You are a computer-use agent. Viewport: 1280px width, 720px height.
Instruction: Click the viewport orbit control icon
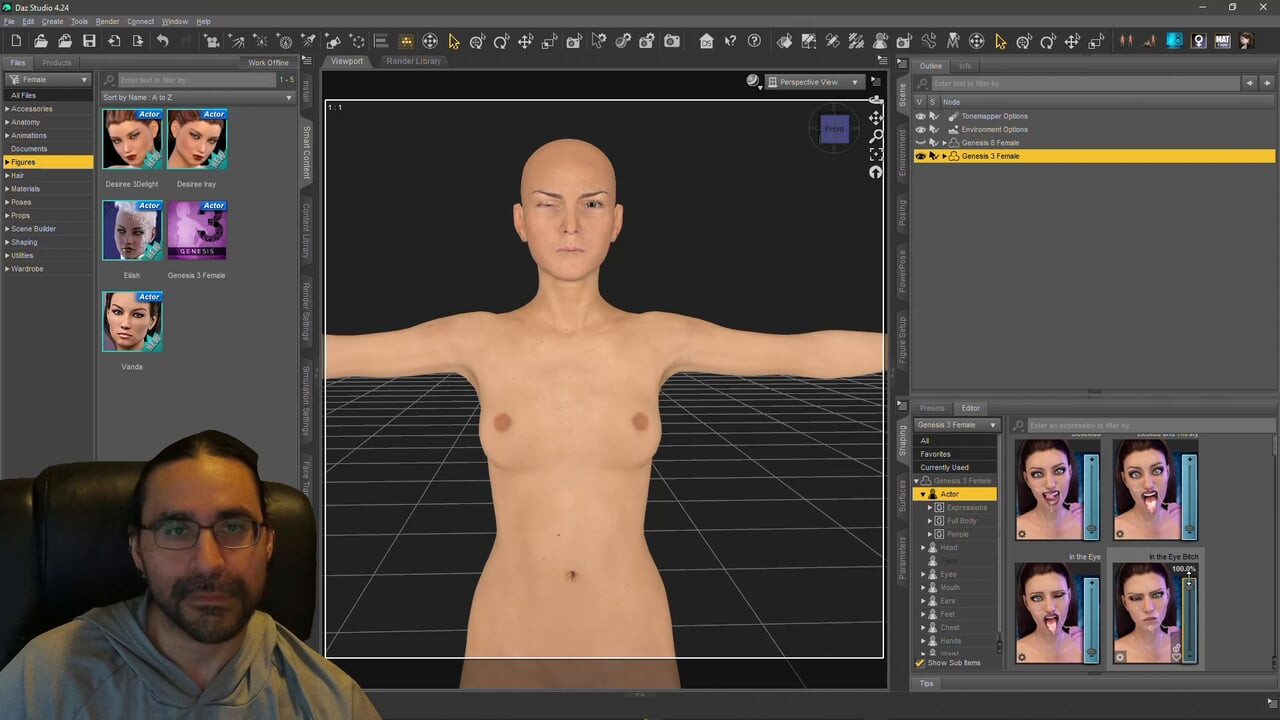point(876,100)
